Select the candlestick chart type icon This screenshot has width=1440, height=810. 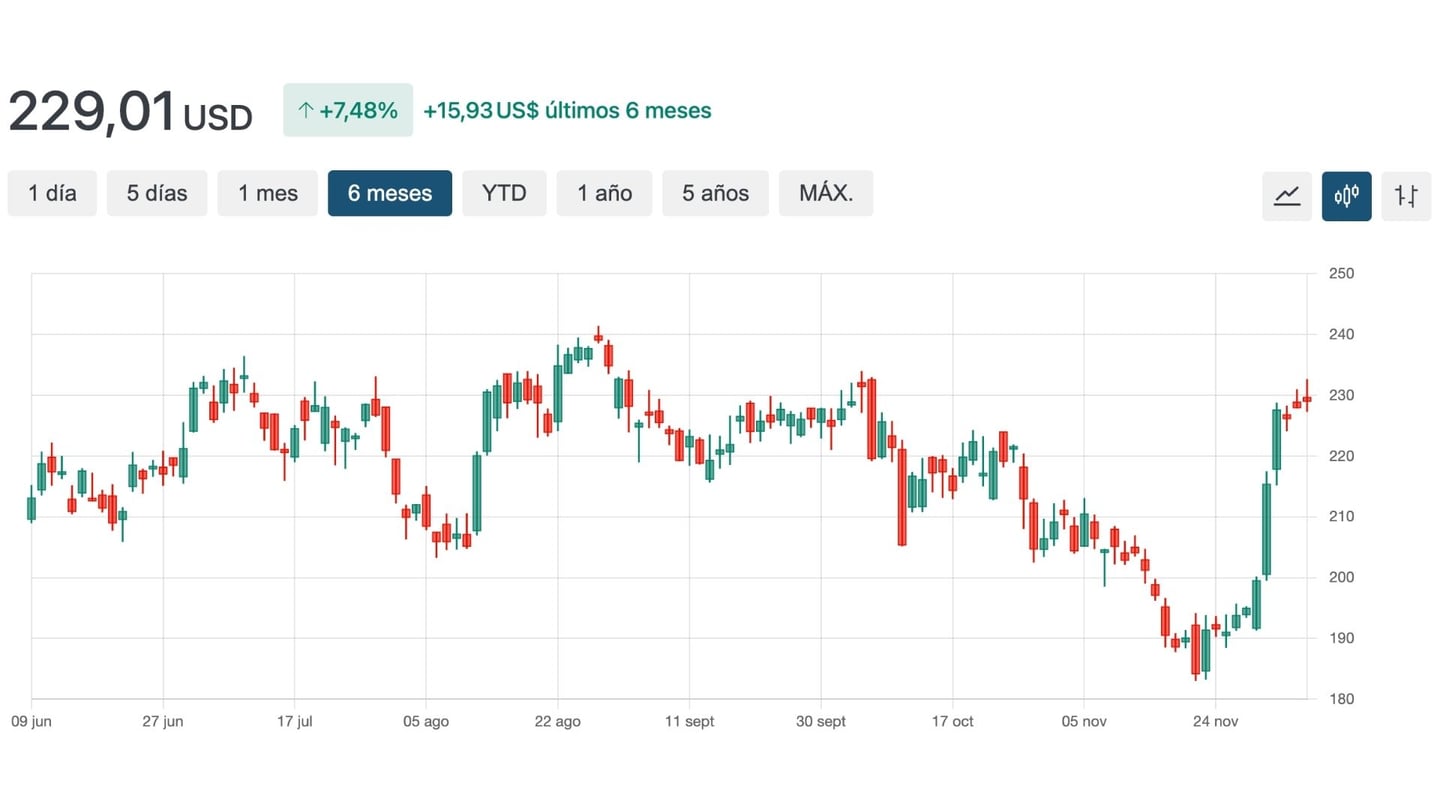click(x=1346, y=195)
